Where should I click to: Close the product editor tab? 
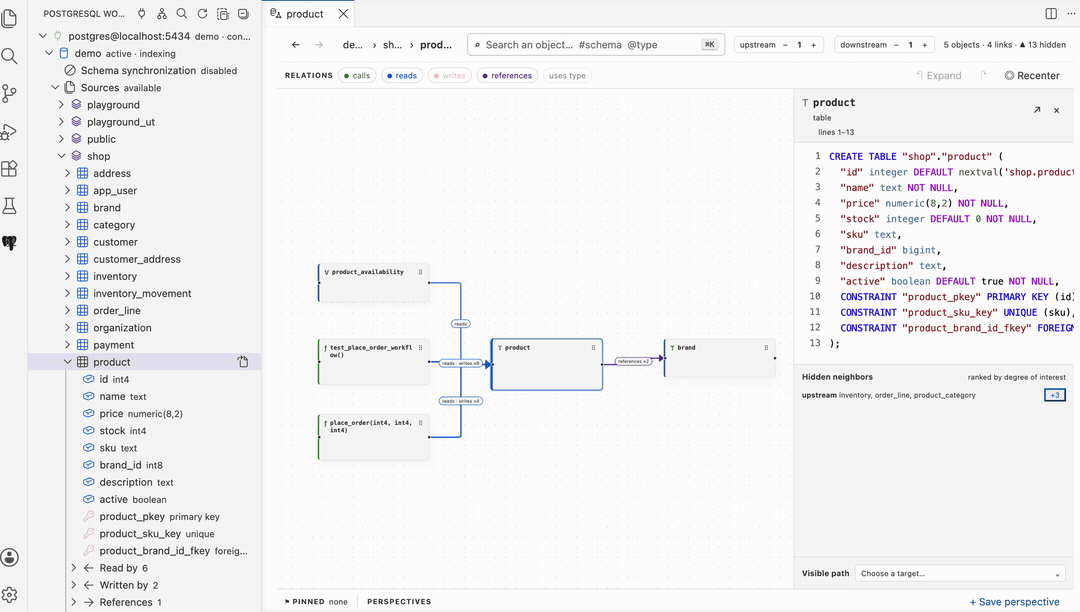click(343, 14)
